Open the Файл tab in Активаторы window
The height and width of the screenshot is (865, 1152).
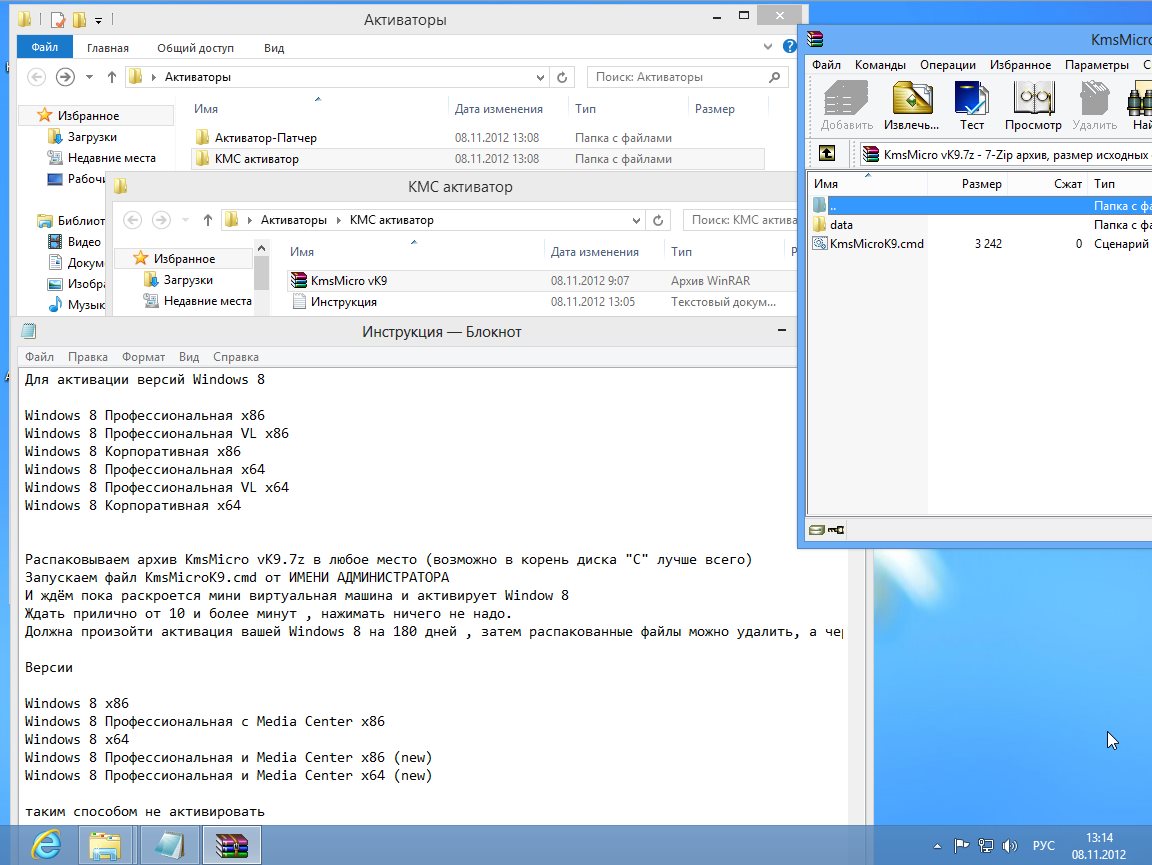(x=45, y=47)
